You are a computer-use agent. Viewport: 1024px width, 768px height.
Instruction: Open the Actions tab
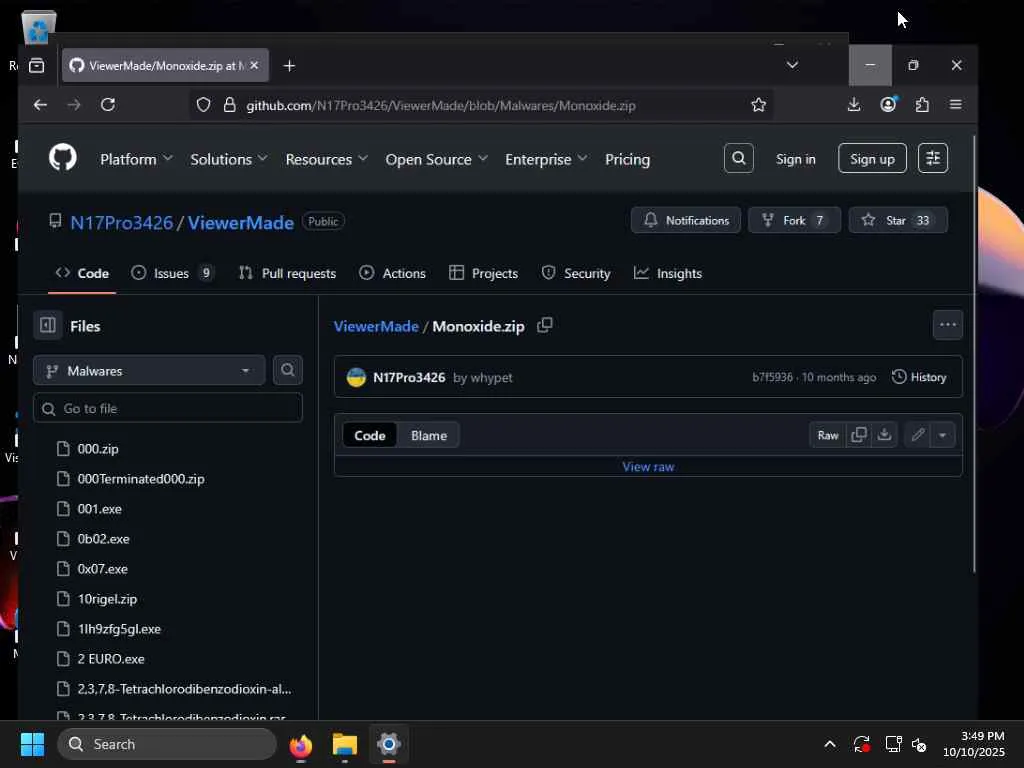(392, 273)
